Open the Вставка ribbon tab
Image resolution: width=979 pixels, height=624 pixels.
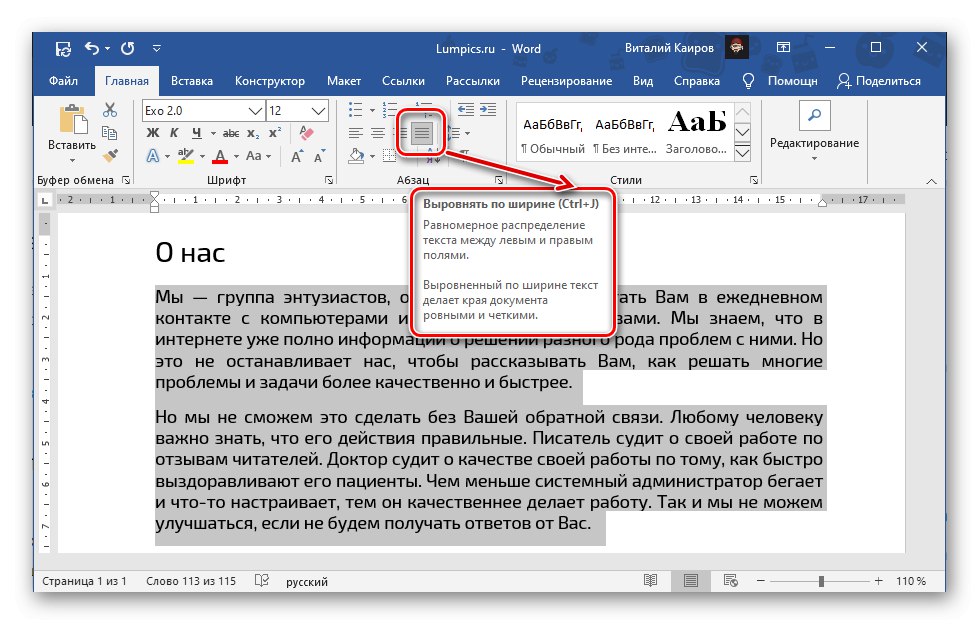click(x=191, y=81)
